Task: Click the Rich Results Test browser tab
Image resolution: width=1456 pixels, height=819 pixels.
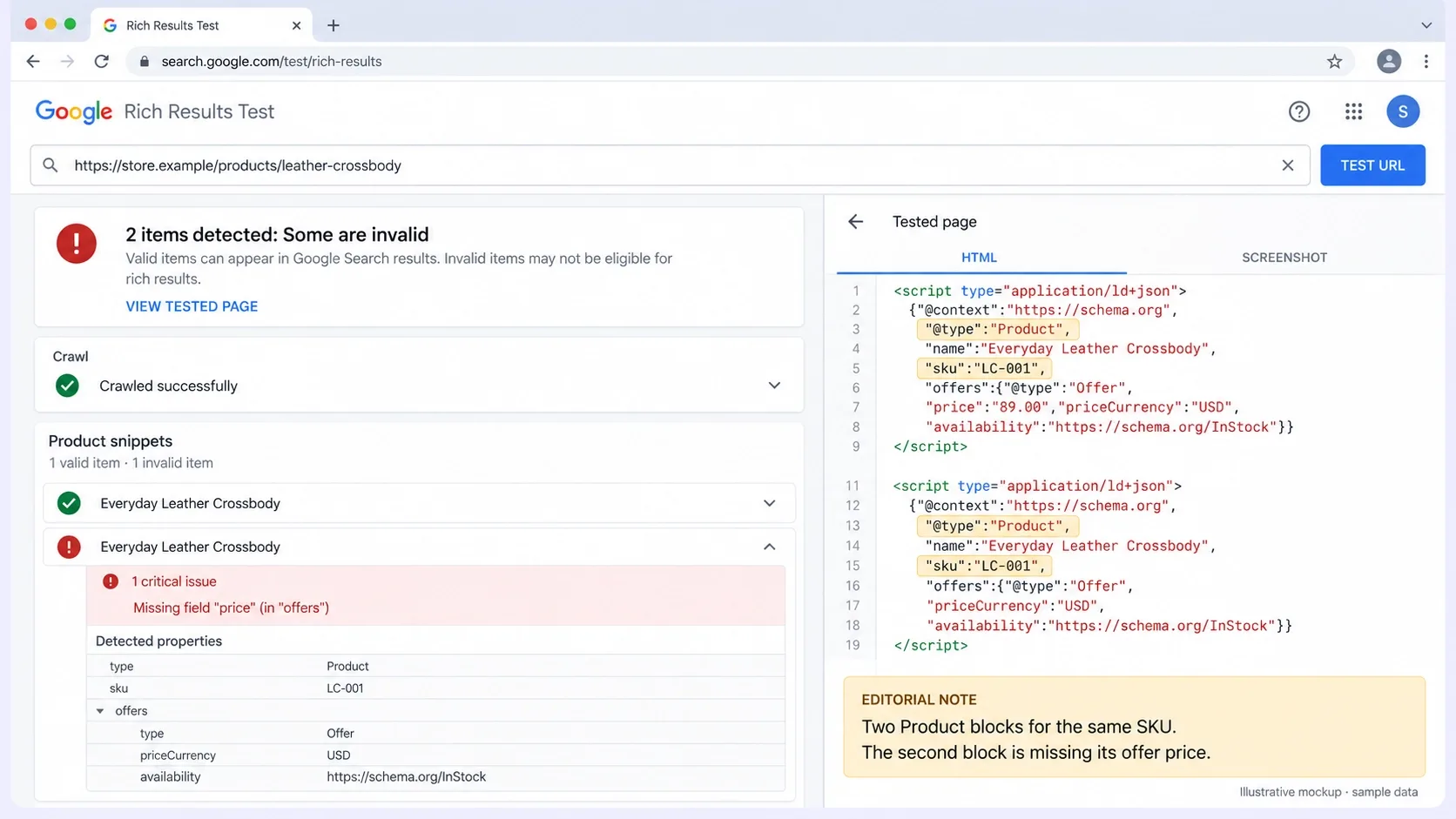Action: 202,25
